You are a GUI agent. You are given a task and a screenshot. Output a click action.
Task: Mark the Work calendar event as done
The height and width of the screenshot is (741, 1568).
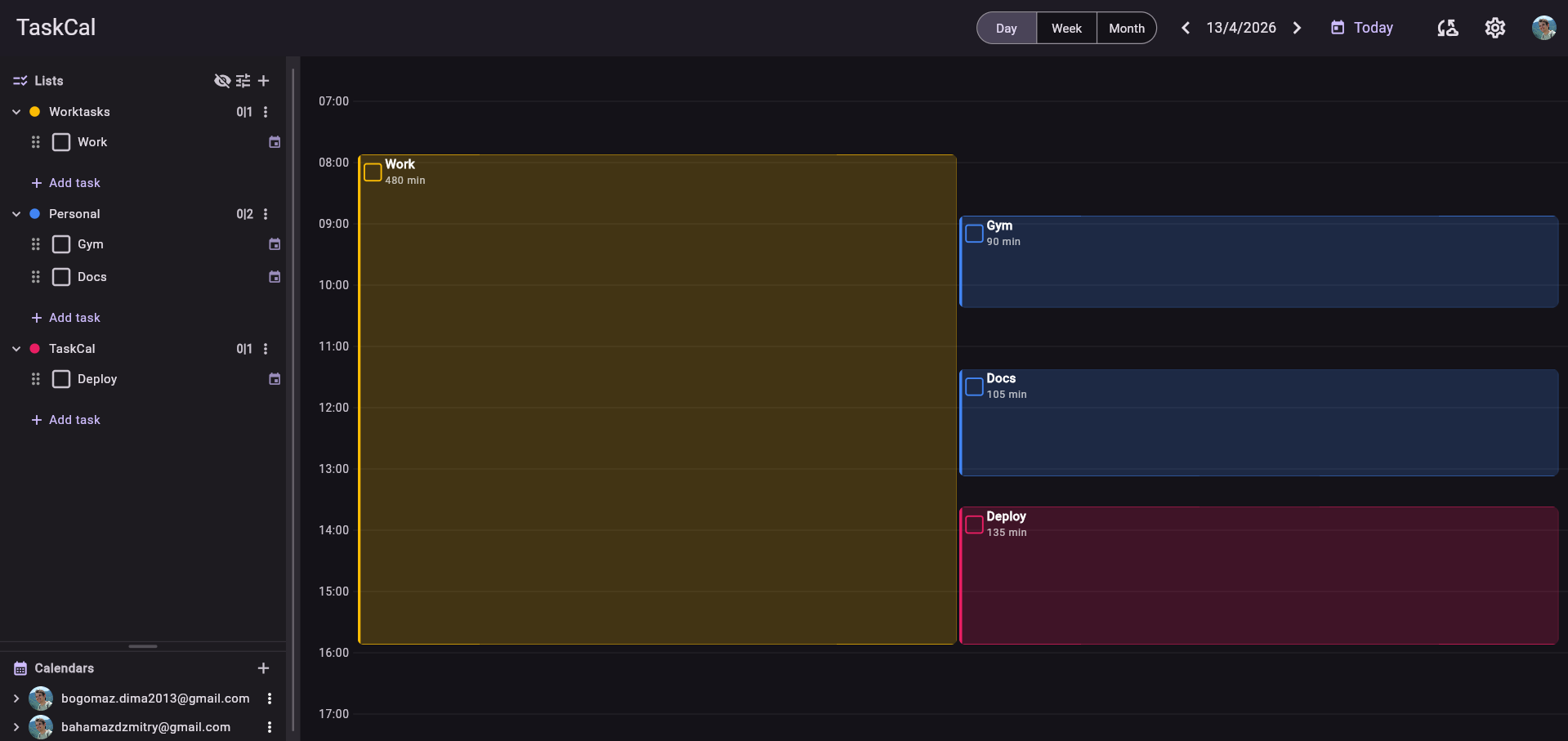(x=373, y=172)
